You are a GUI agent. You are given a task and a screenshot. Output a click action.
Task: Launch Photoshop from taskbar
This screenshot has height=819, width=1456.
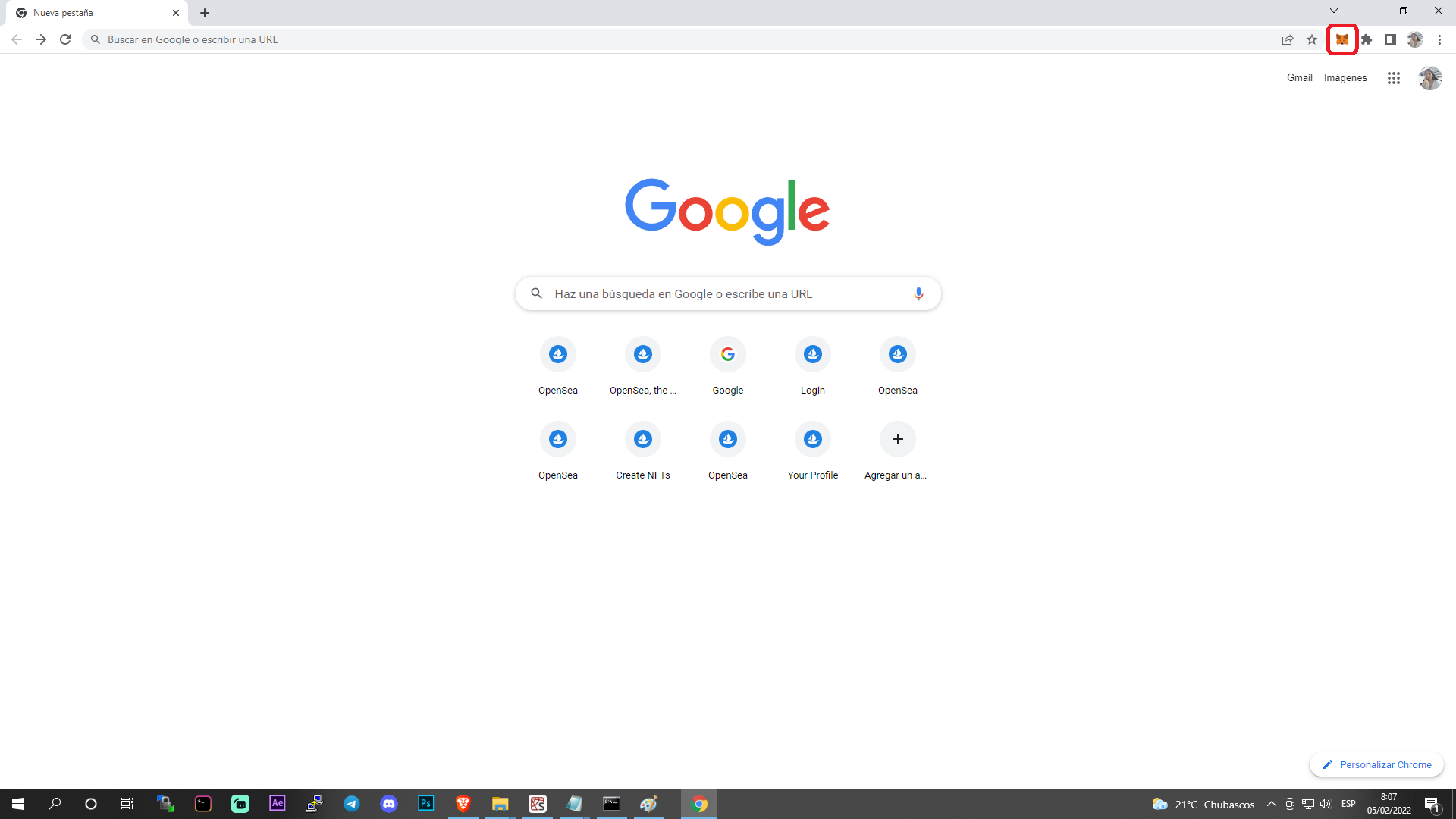pyautogui.click(x=426, y=804)
